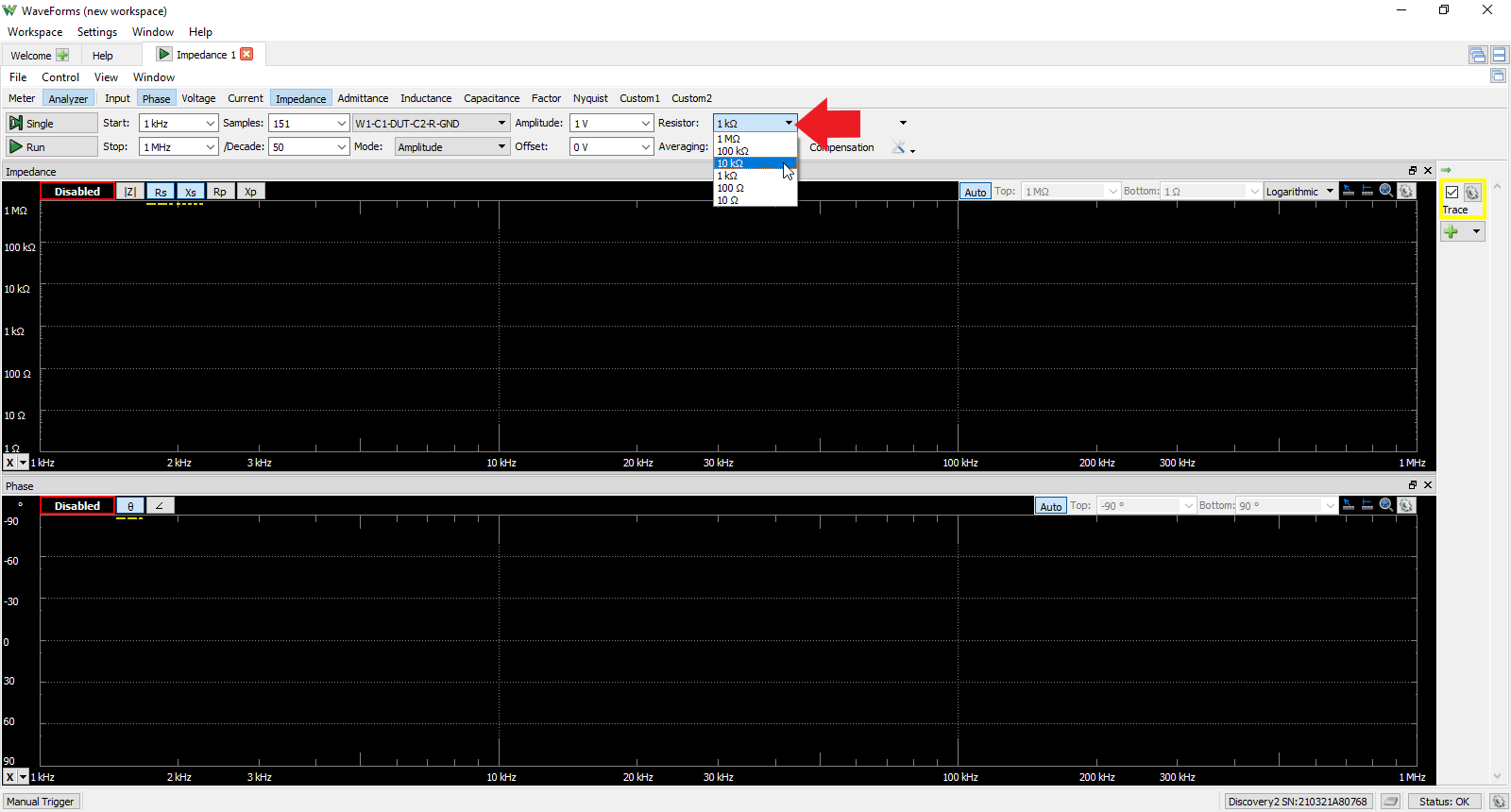Show the Nyquist view

pos(590,98)
